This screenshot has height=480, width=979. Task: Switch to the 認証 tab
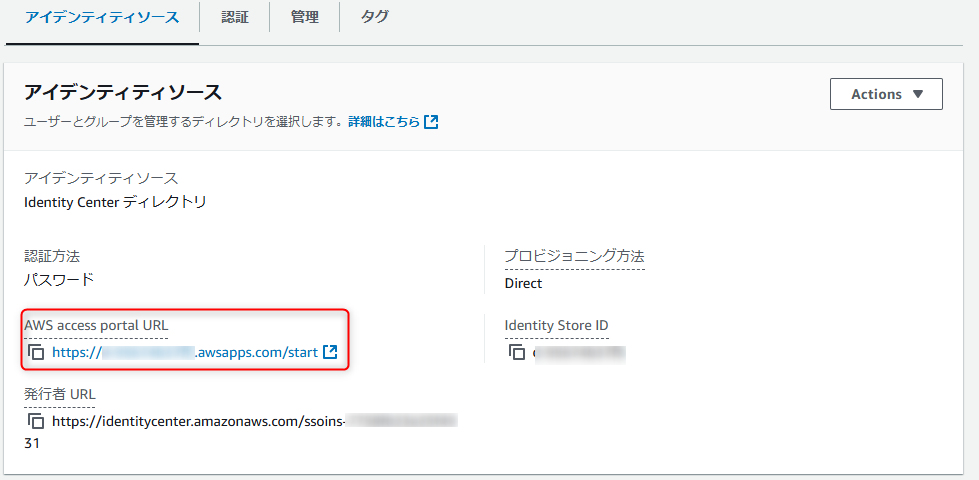click(235, 17)
